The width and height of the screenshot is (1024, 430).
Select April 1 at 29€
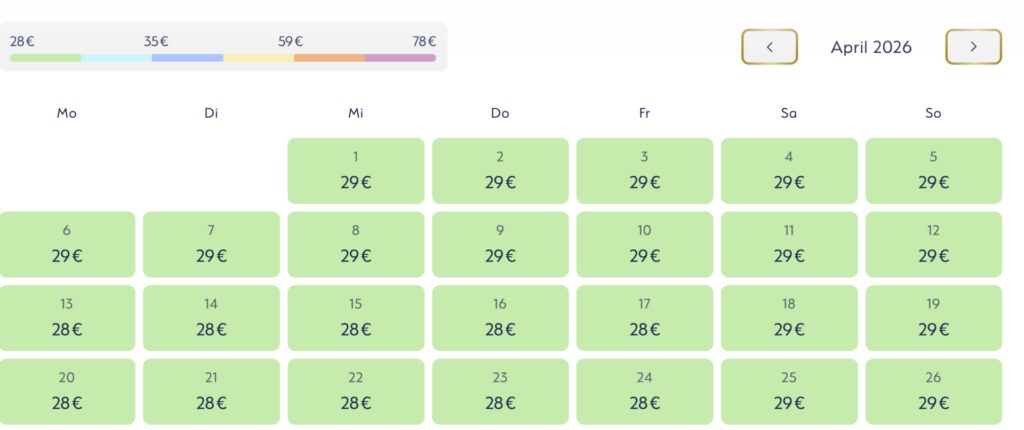pyautogui.click(x=356, y=171)
